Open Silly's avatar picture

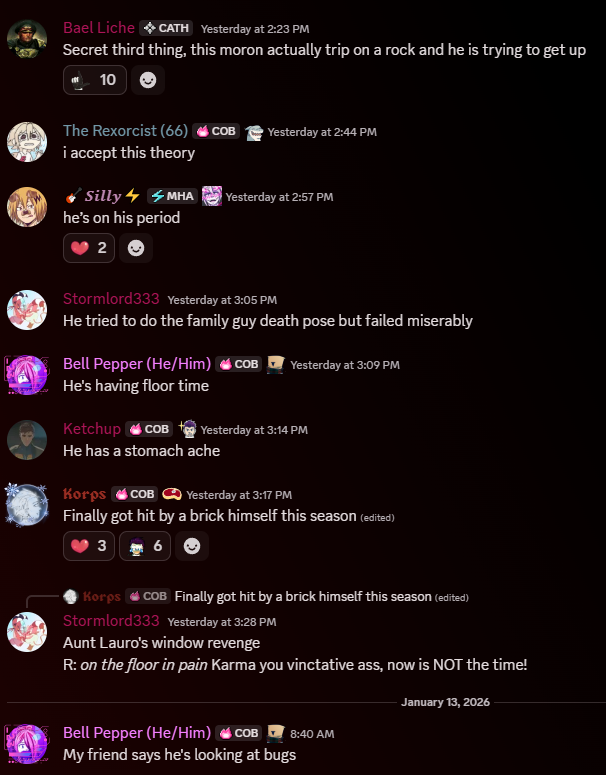pos(27,207)
